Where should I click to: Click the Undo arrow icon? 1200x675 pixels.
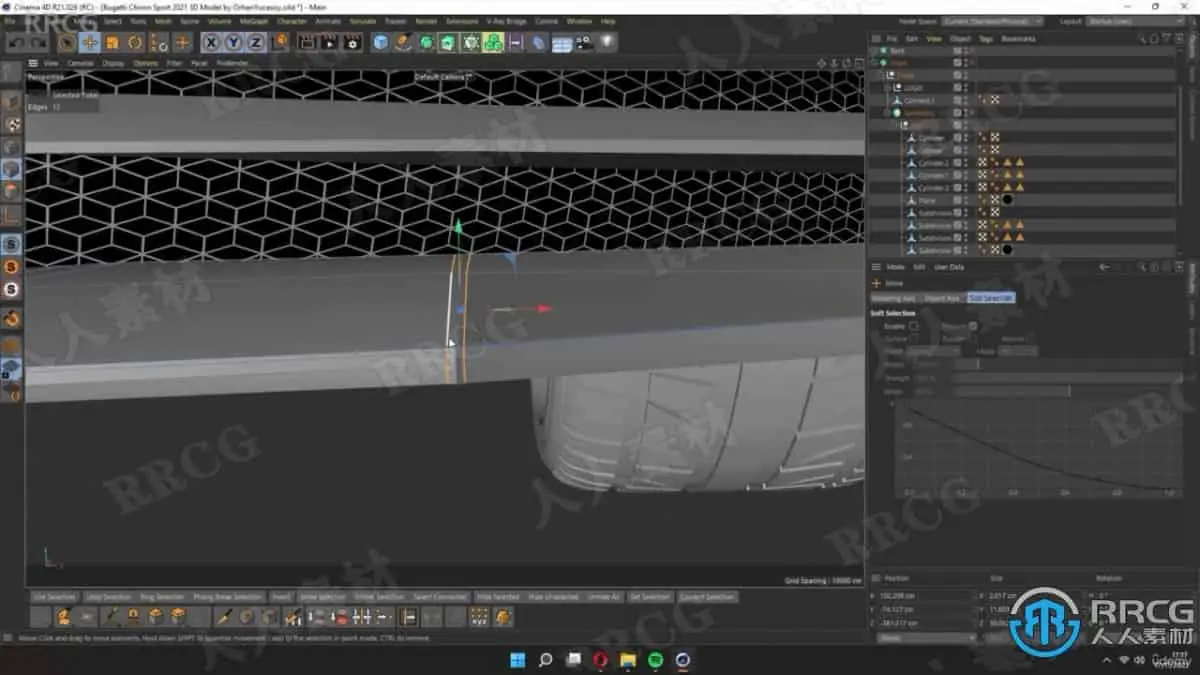tap(17, 42)
